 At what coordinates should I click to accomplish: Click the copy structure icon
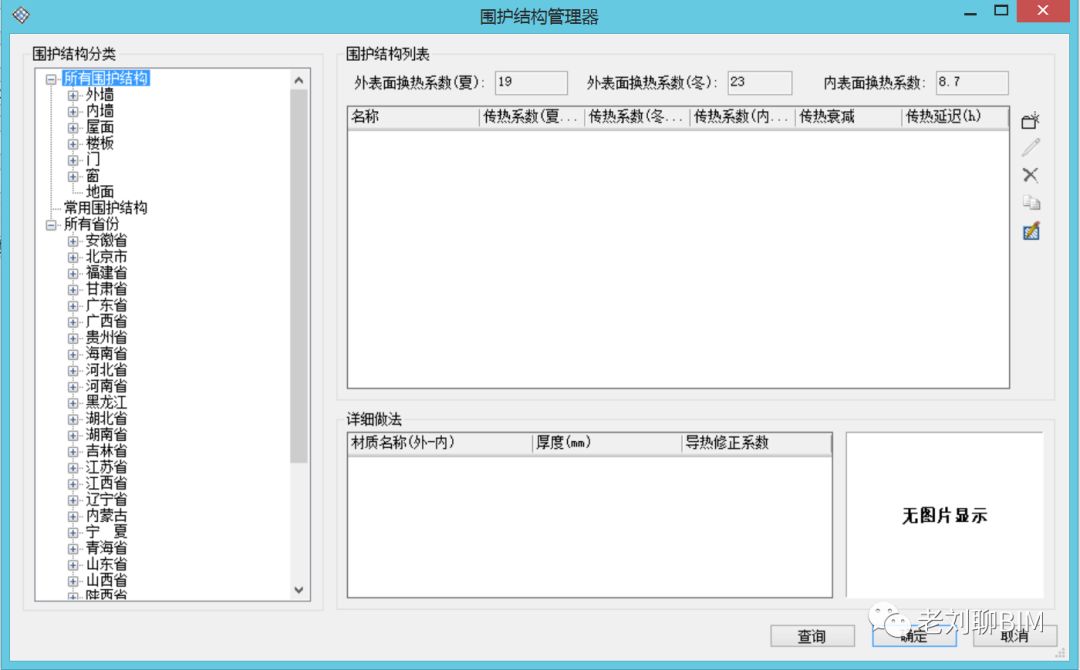[x=1030, y=203]
